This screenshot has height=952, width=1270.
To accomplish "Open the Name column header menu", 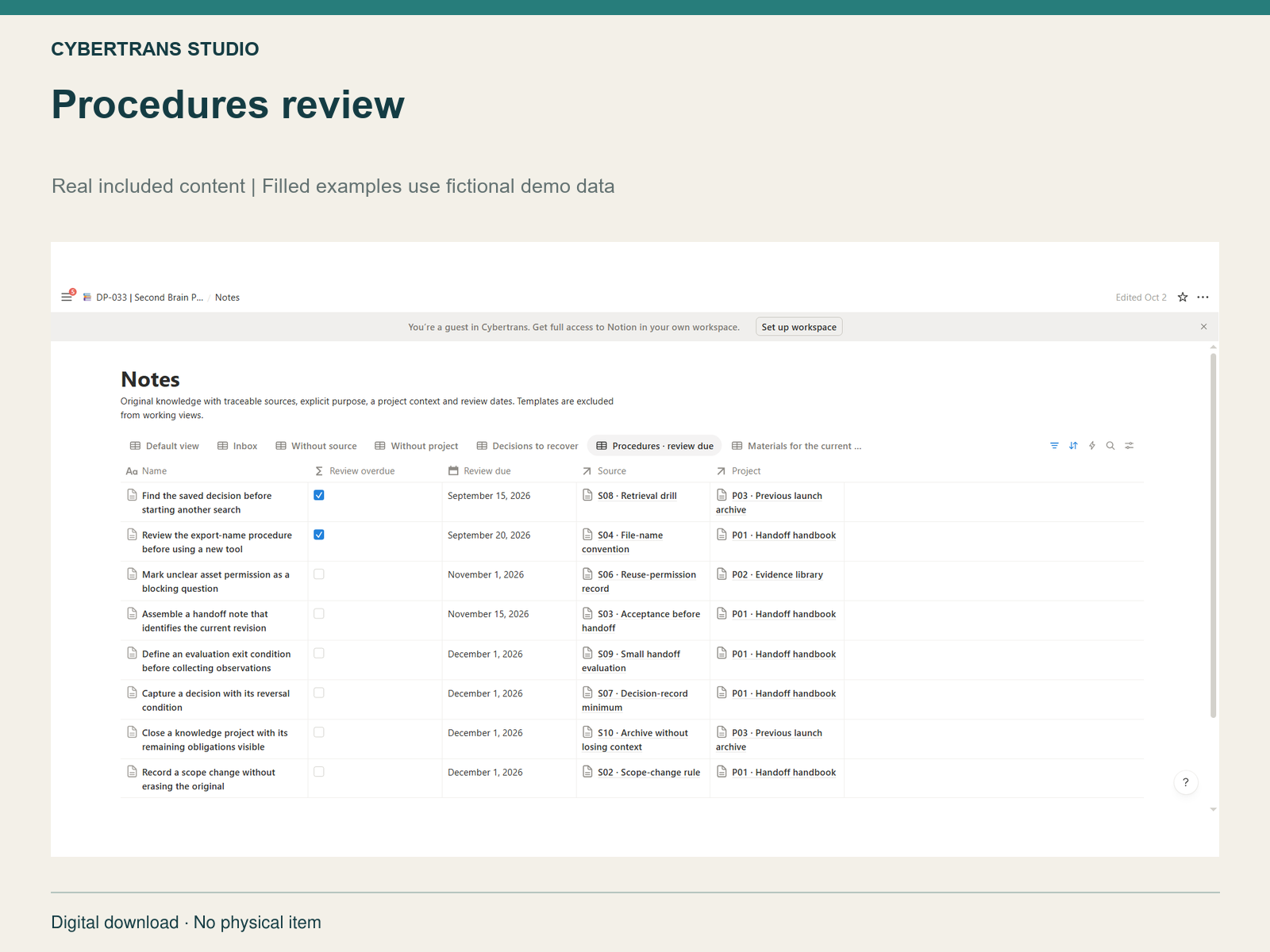I will point(214,471).
